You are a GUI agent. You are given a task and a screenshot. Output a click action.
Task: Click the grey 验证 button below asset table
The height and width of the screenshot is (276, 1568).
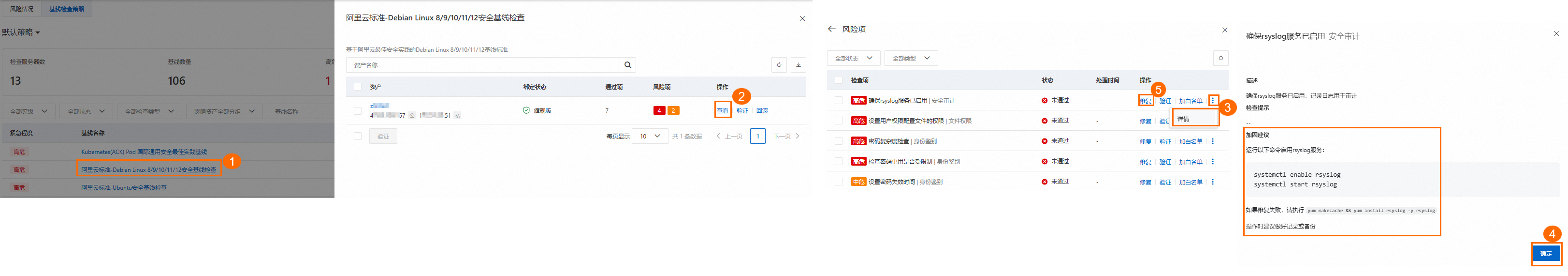[x=383, y=136]
